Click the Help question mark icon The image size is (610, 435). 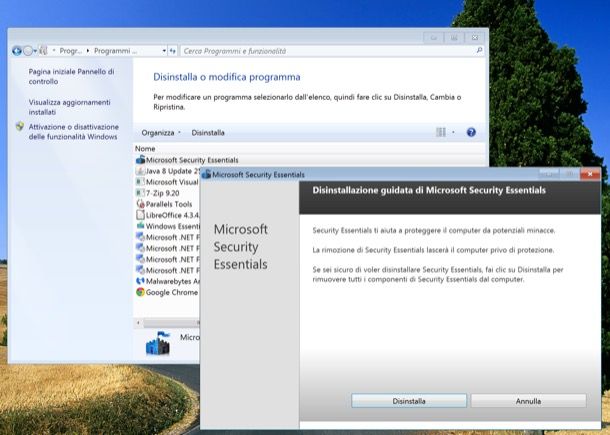[471, 132]
